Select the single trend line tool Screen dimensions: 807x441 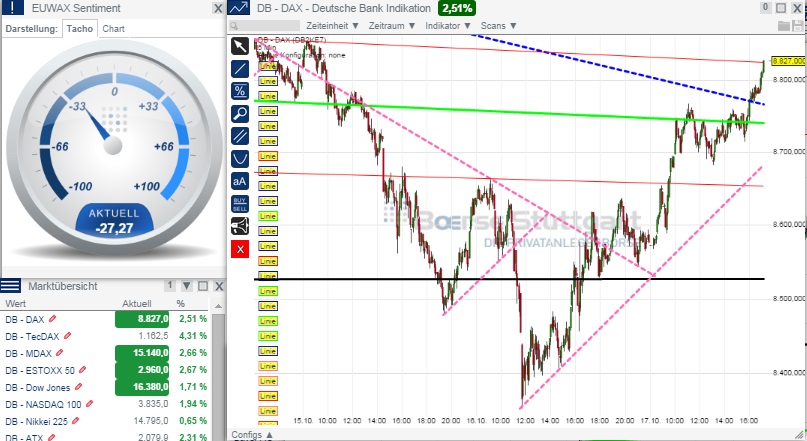tap(240, 68)
